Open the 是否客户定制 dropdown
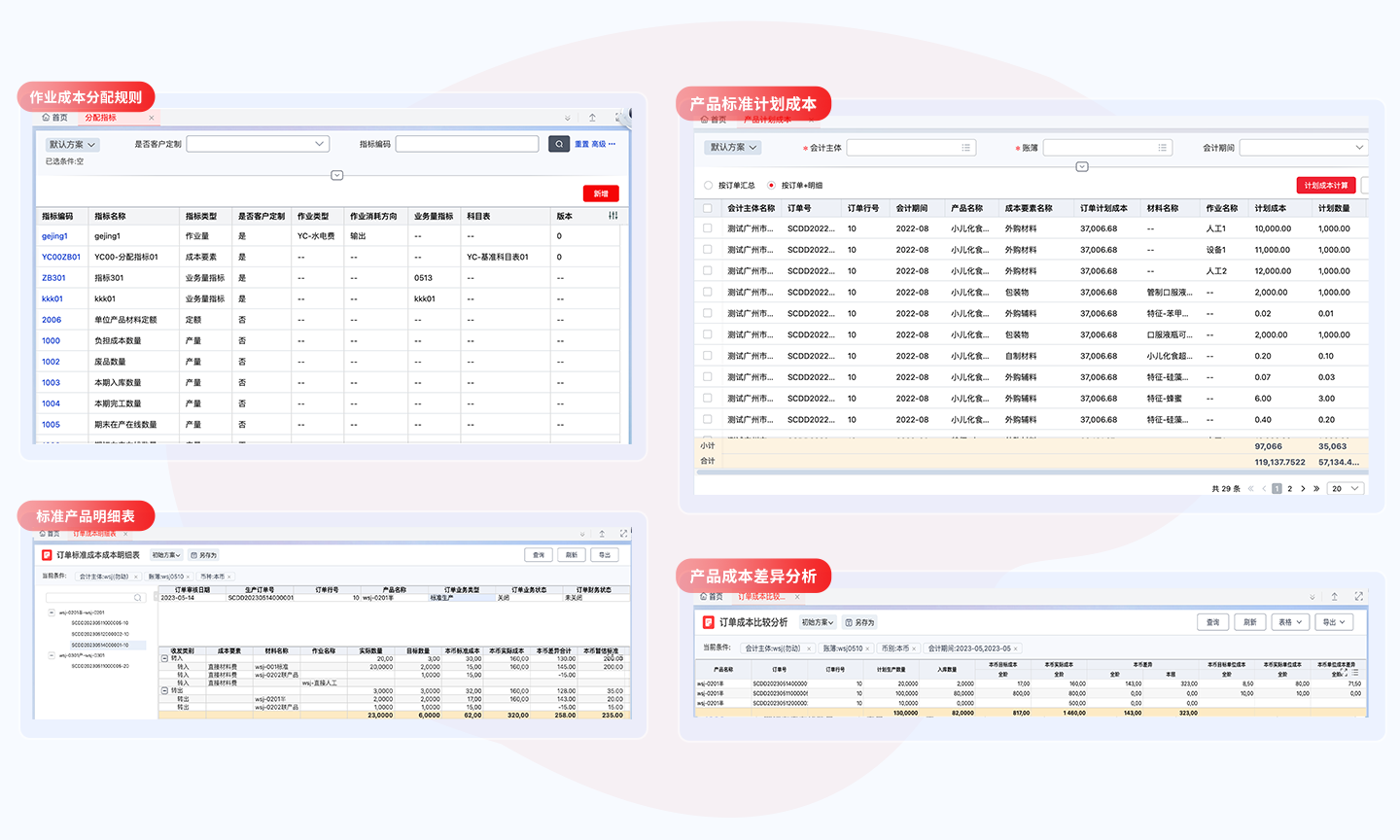The width and height of the screenshot is (1400, 840). 258,144
